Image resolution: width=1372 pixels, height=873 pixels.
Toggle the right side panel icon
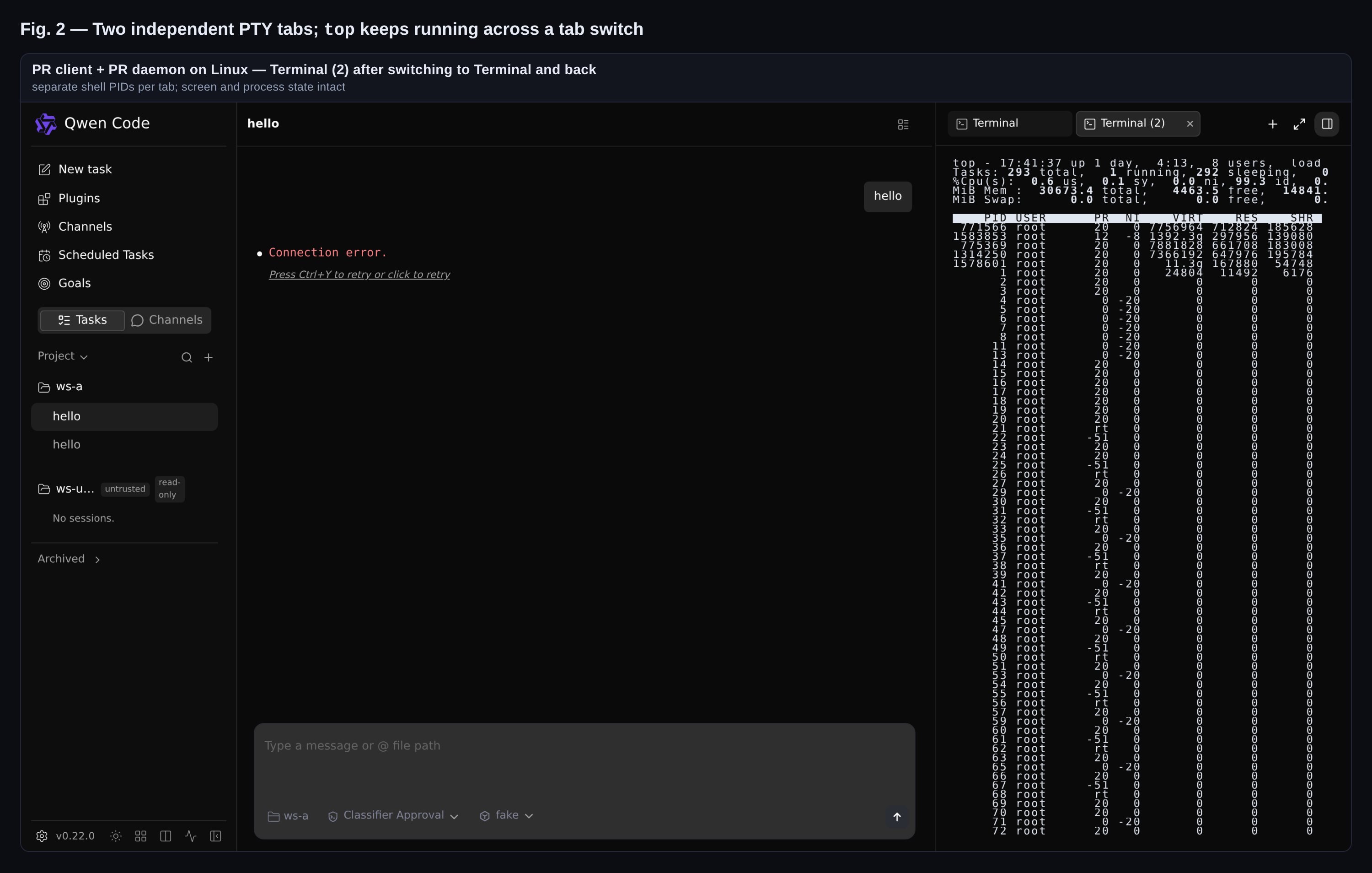click(1327, 124)
